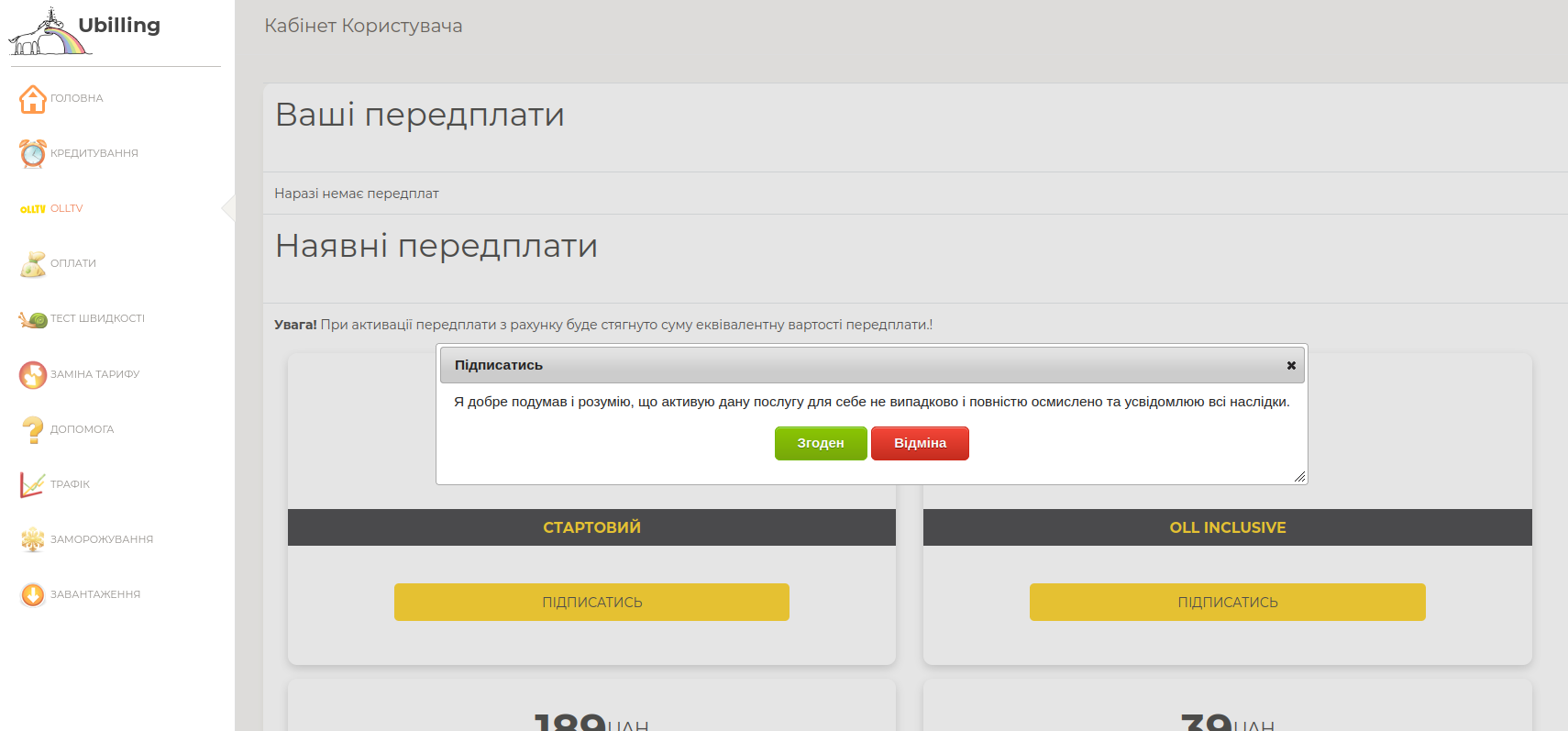Image resolution: width=1568 pixels, height=731 pixels.
Task: Open the Трафік chart icon
Action: (33, 484)
